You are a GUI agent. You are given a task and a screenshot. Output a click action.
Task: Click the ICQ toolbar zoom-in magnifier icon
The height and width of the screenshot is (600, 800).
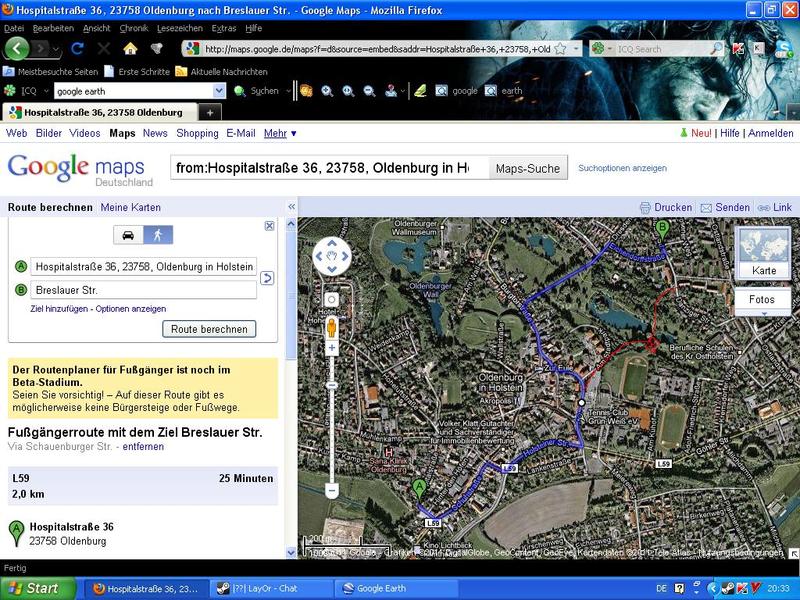(x=327, y=91)
